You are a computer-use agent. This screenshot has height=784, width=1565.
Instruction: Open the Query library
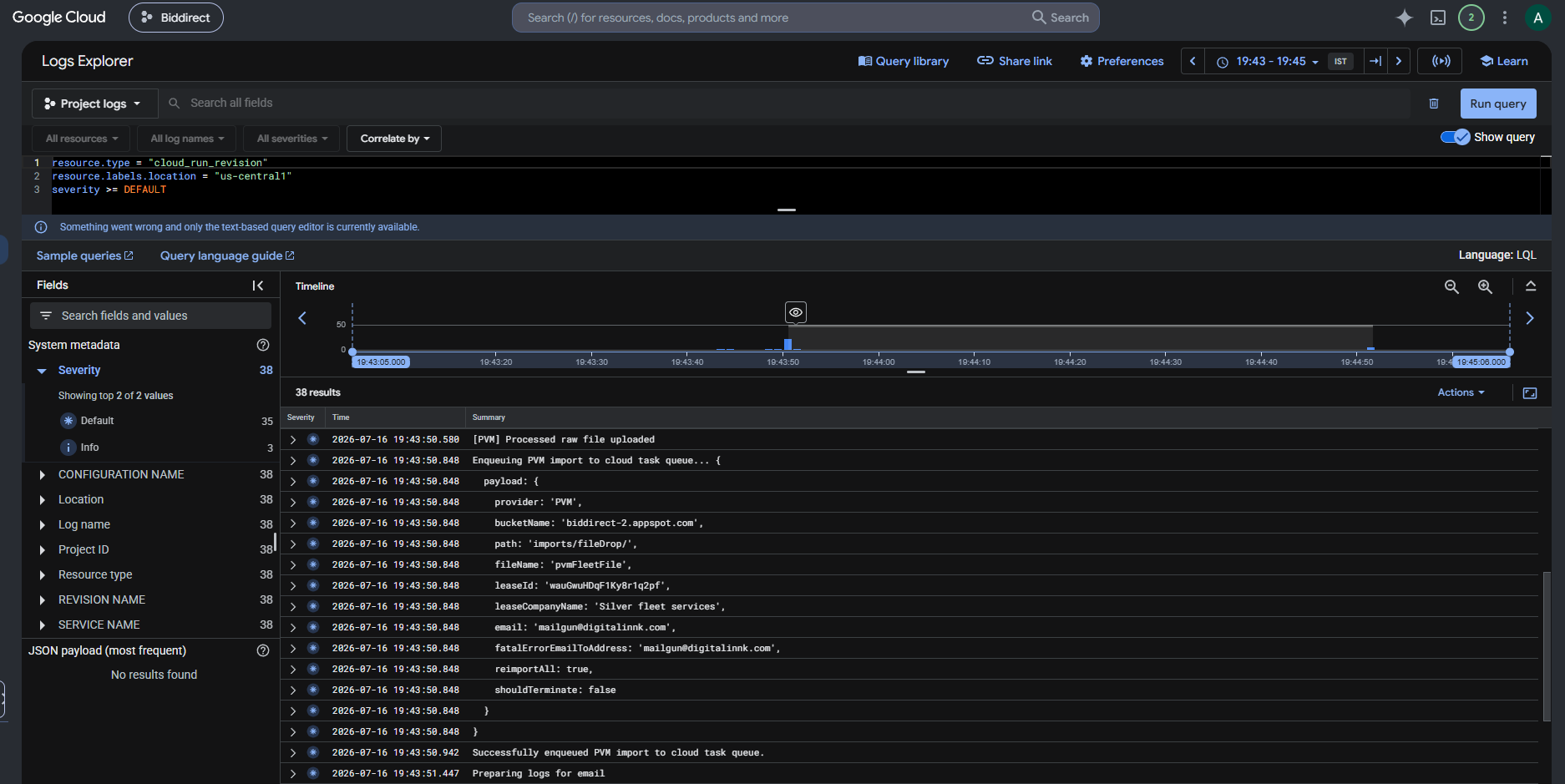click(x=904, y=61)
